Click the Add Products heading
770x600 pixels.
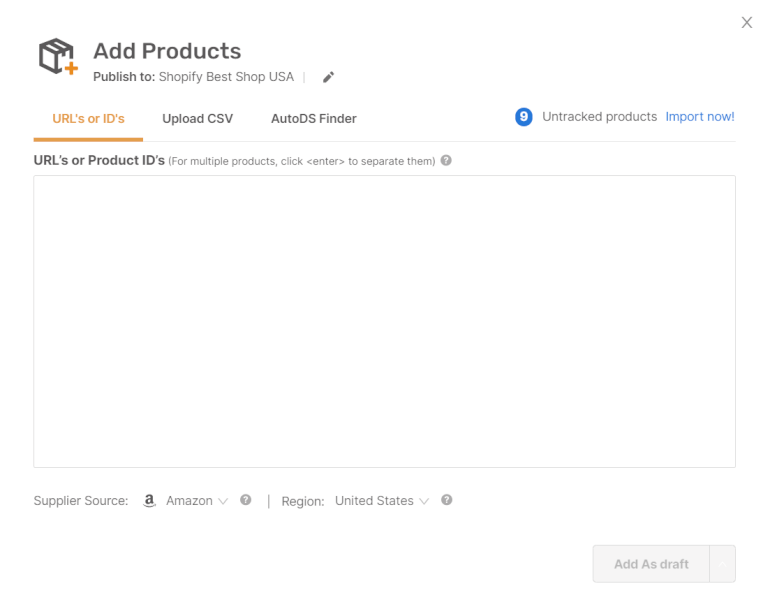(x=167, y=51)
